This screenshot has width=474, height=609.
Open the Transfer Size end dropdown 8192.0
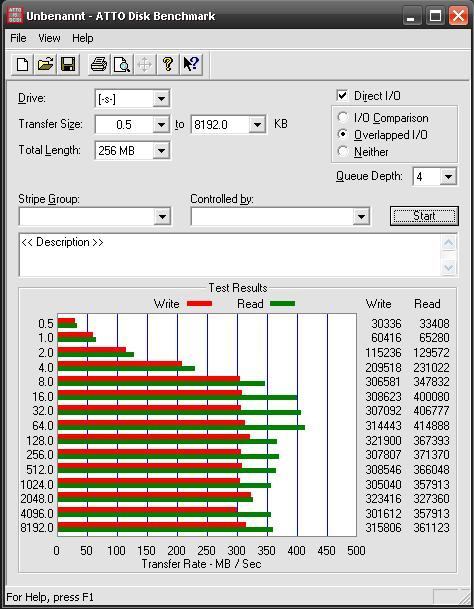coord(257,125)
